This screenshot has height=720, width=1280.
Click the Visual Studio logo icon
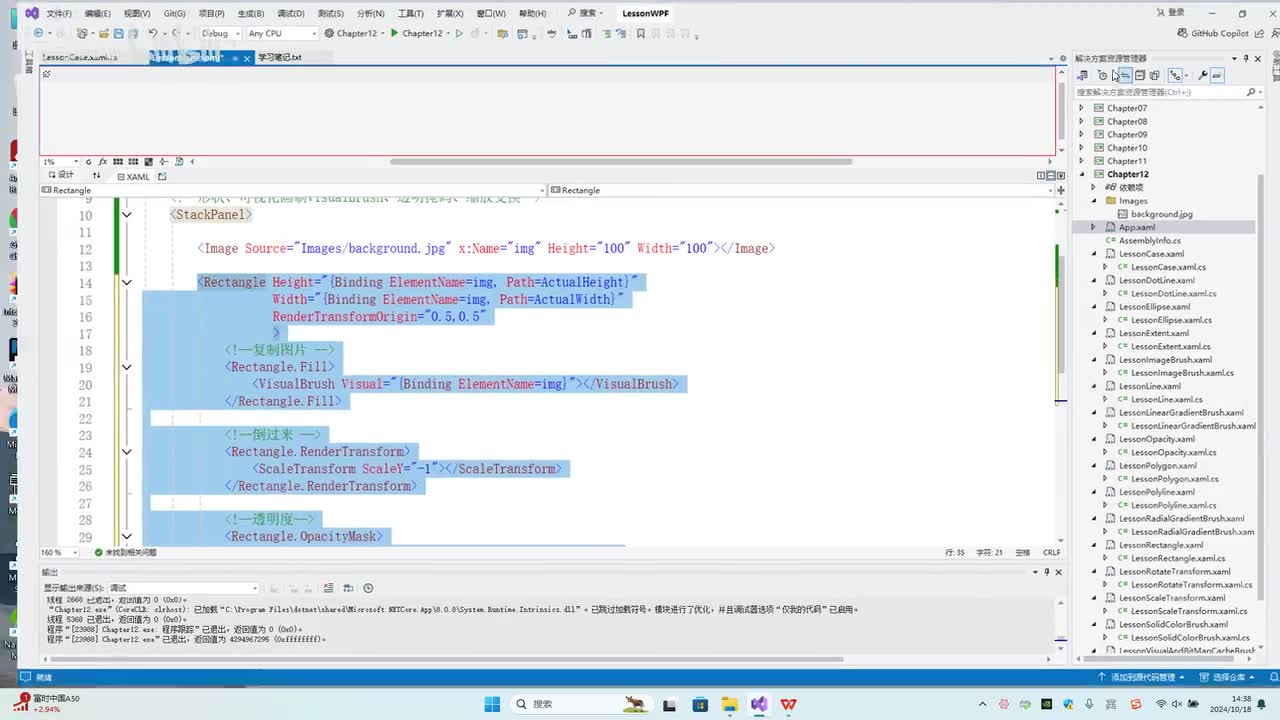[32, 13]
